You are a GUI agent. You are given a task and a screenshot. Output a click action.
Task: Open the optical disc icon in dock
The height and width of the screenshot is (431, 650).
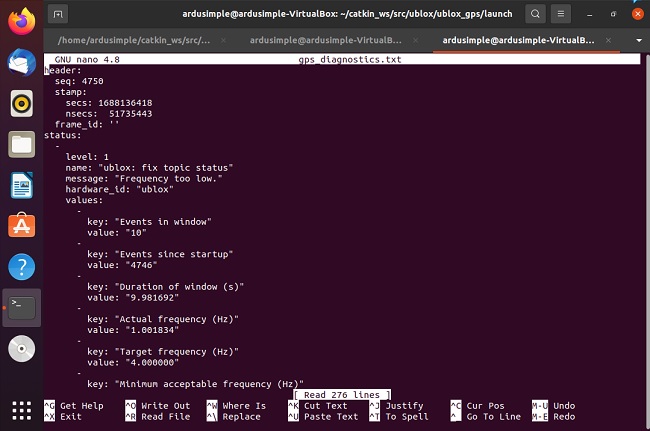pyautogui.click(x=21, y=348)
